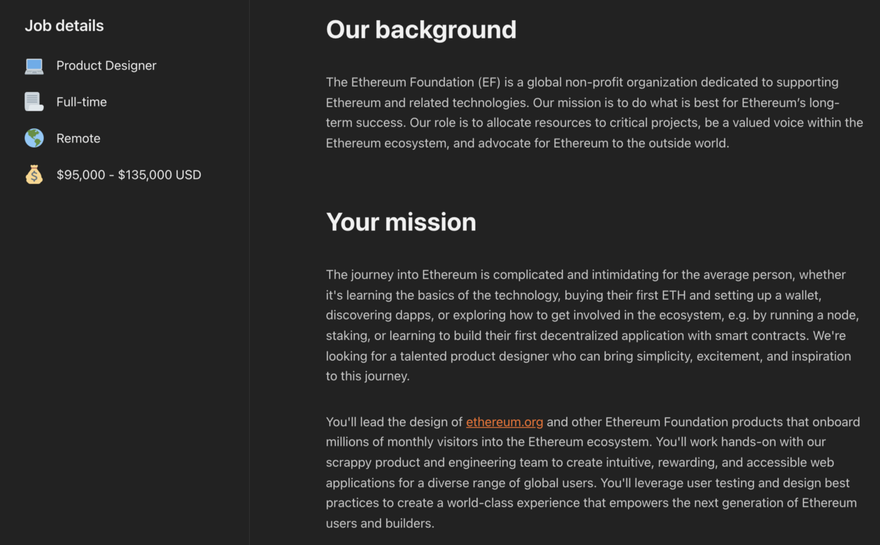
Task: Click the globe icon next to Remote
Action: (x=34, y=138)
